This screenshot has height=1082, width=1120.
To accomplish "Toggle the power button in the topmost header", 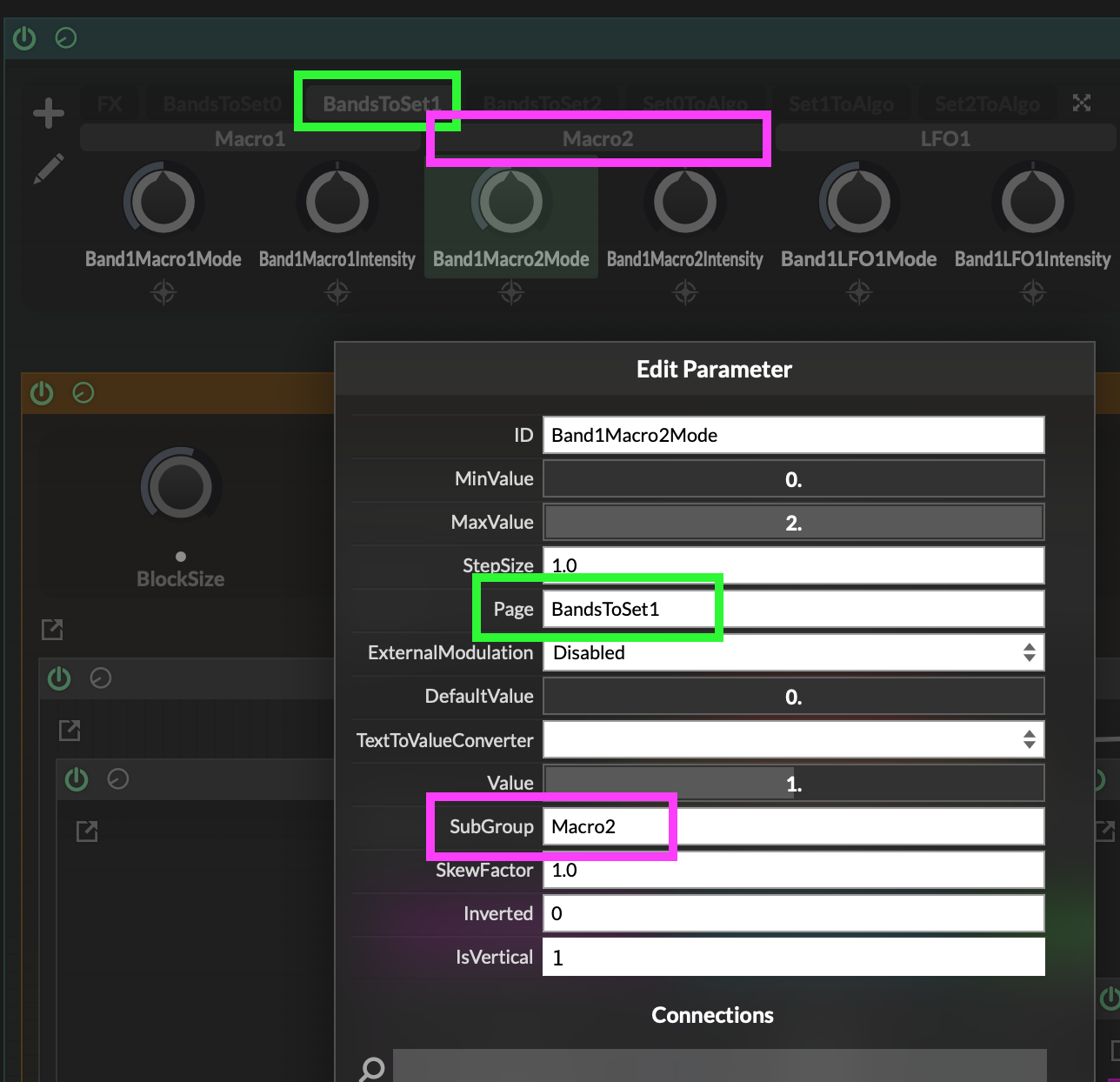I will (24, 38).
